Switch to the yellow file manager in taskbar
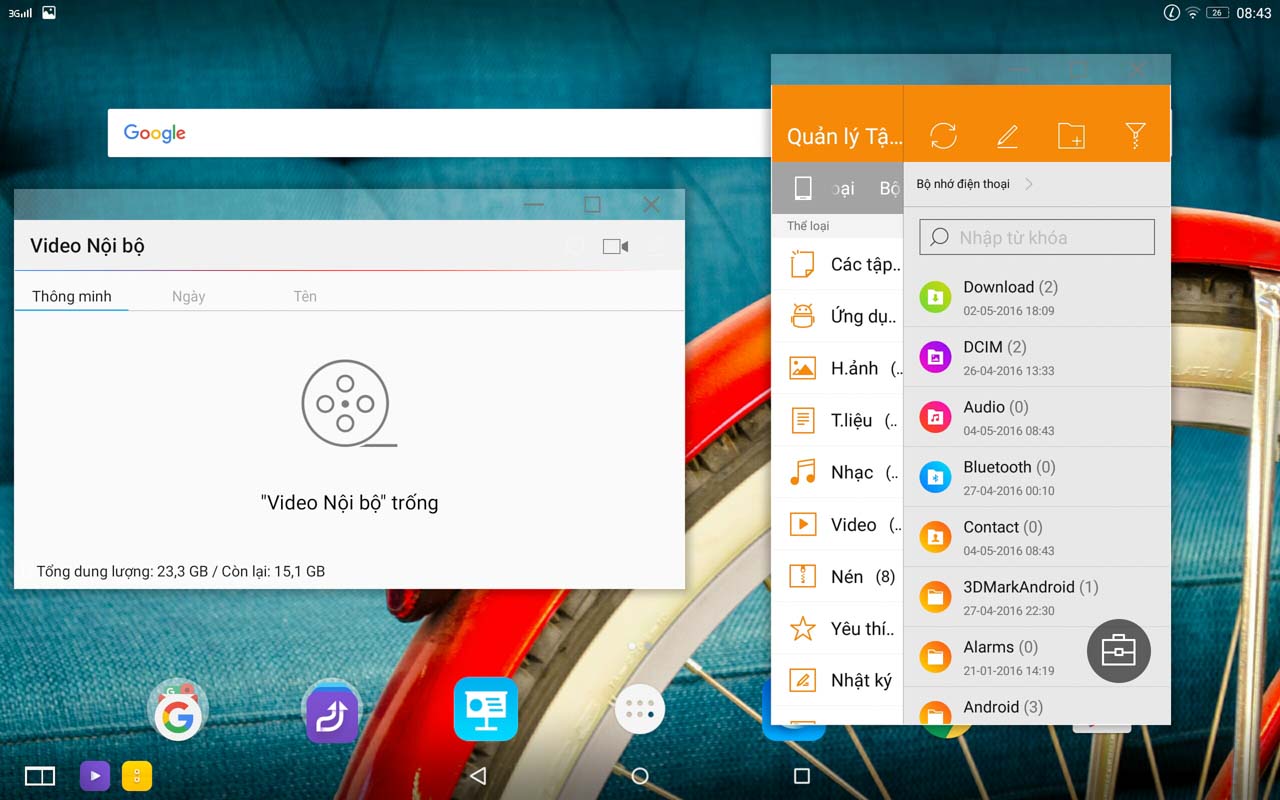 click(137, 775)
